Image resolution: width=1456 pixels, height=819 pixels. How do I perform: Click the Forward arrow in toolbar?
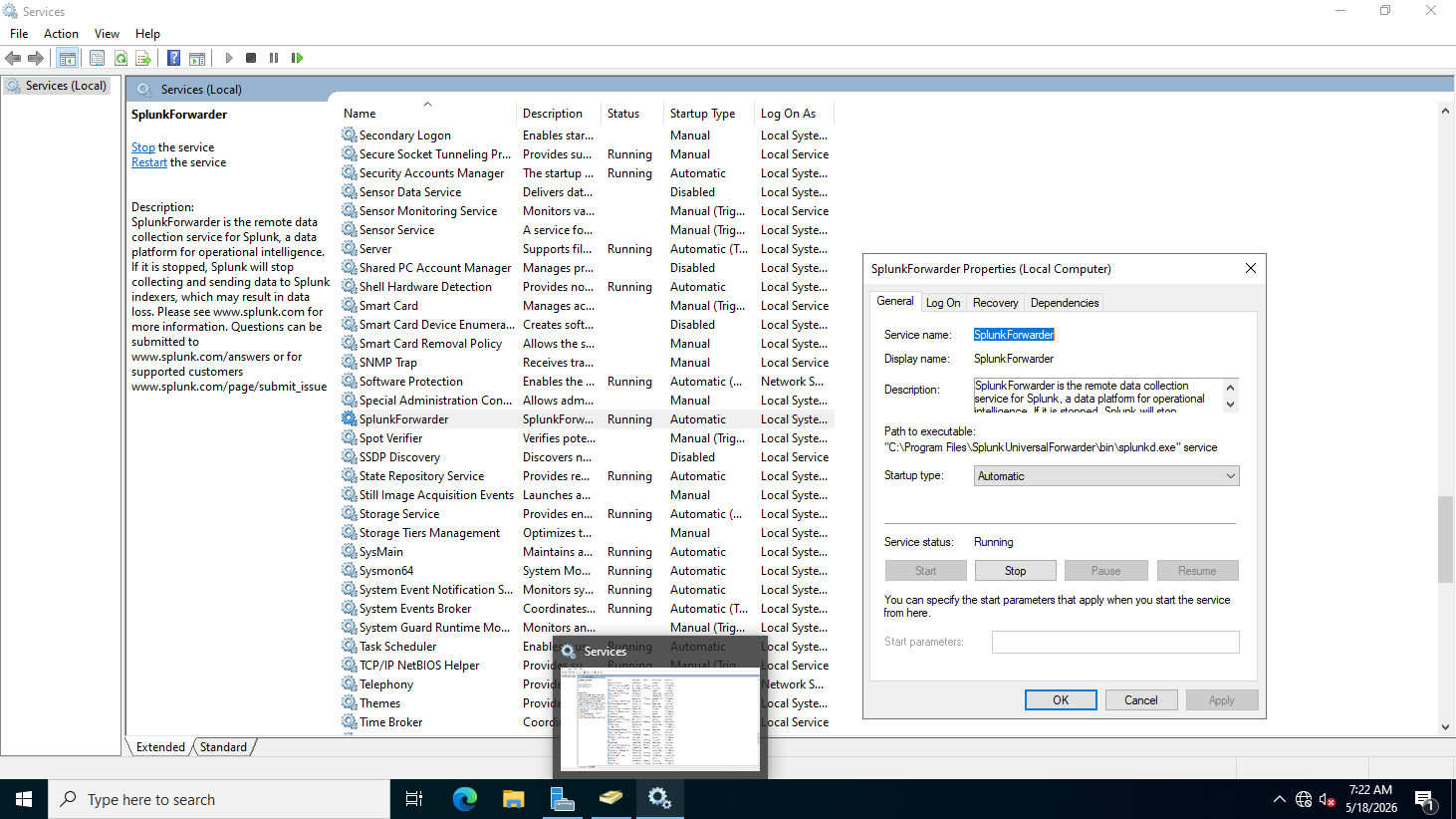click(x=36, y=58)
